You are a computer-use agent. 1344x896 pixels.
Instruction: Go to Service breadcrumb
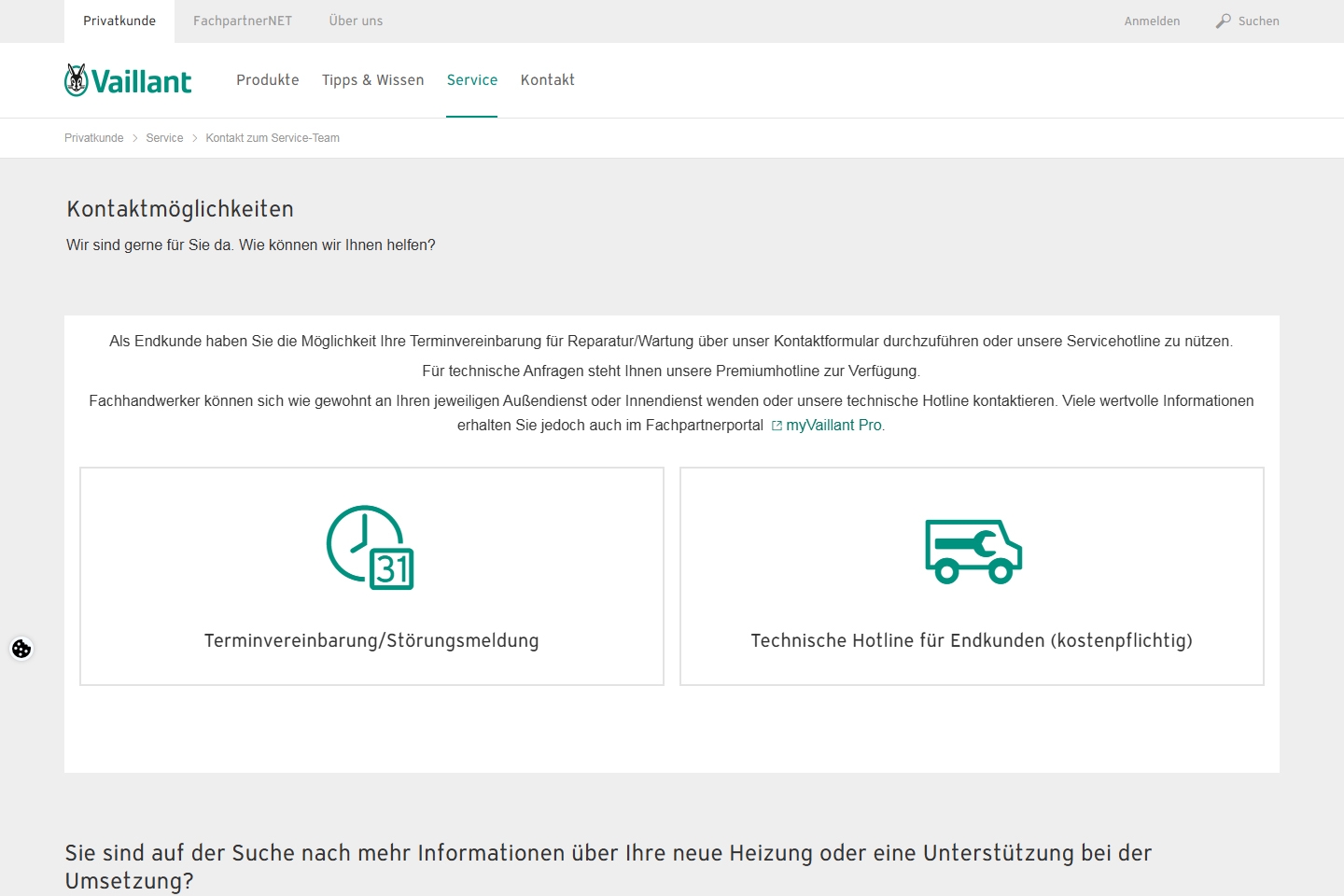(x=164, y=138)
